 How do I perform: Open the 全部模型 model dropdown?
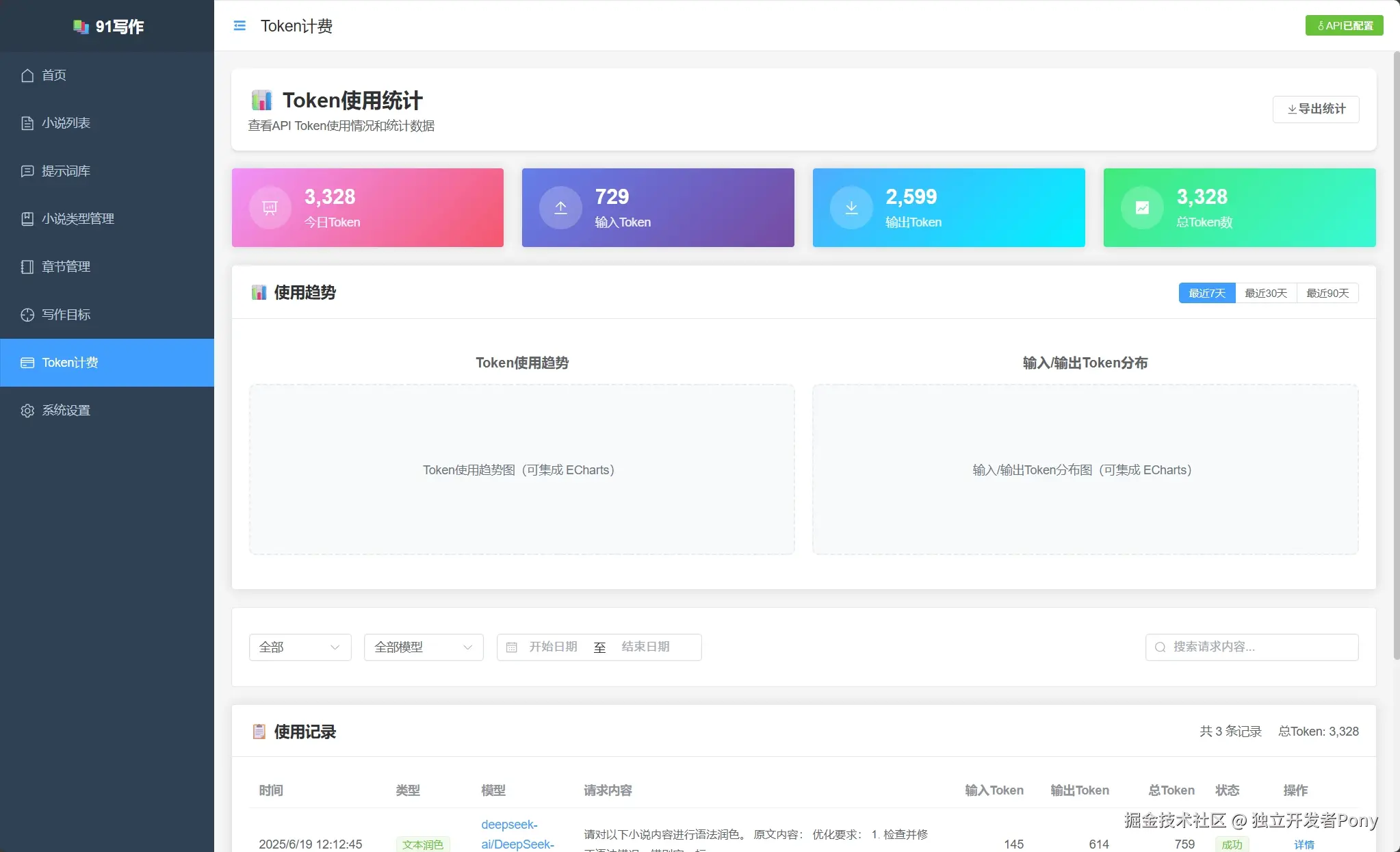[422, 647]
